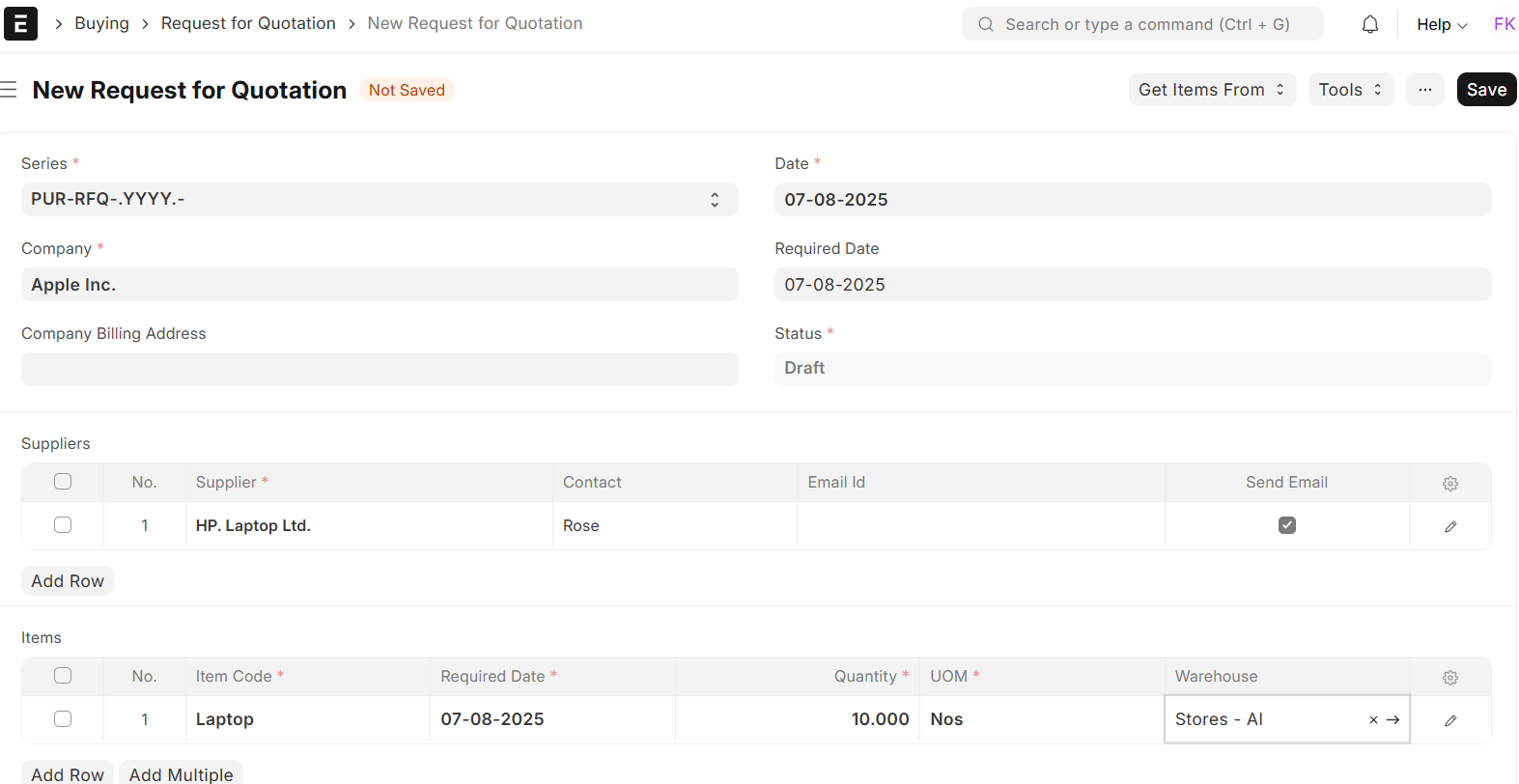The height and width of the screenshot is (784, 1519).
Task: Open the Get Items From dropdown
Action: 1211,90
